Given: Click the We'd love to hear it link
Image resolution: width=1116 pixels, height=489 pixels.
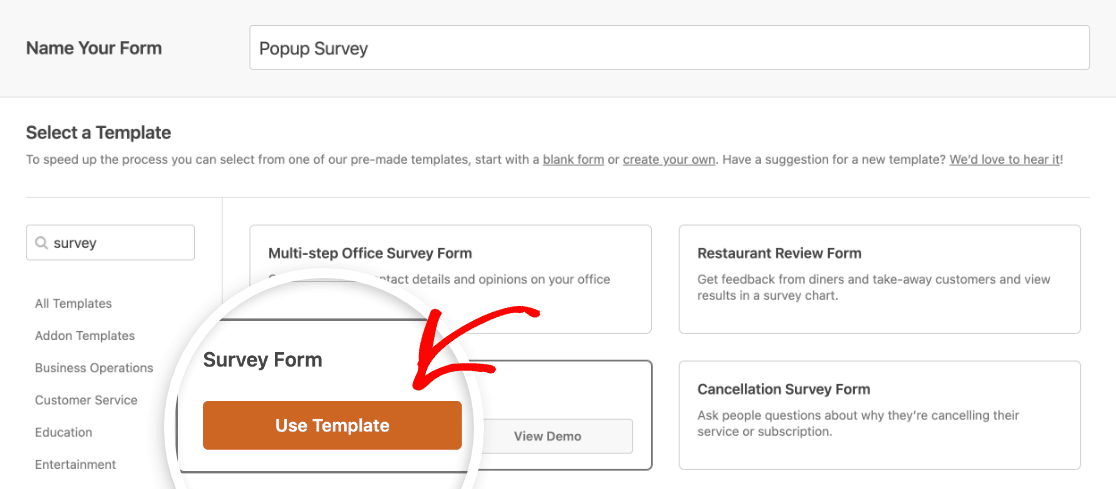Looking at the screenshot, I should point(1005,160).
